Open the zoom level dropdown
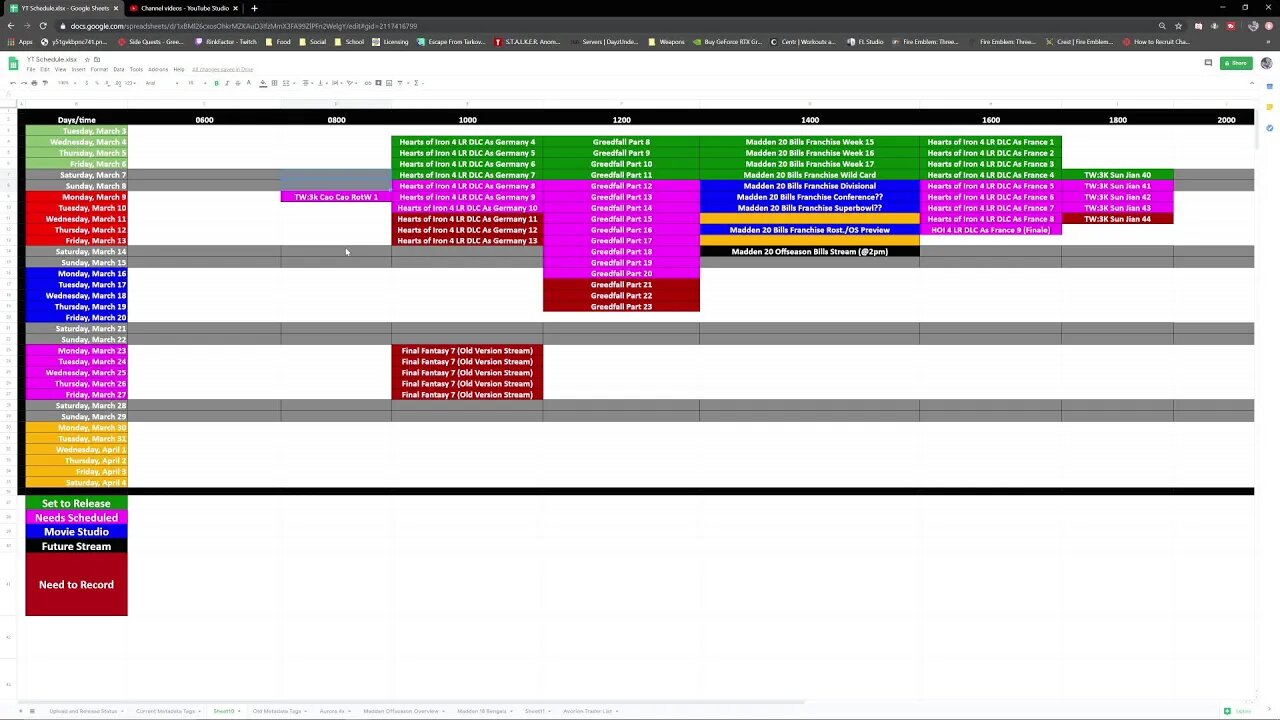 click(66, 83)
